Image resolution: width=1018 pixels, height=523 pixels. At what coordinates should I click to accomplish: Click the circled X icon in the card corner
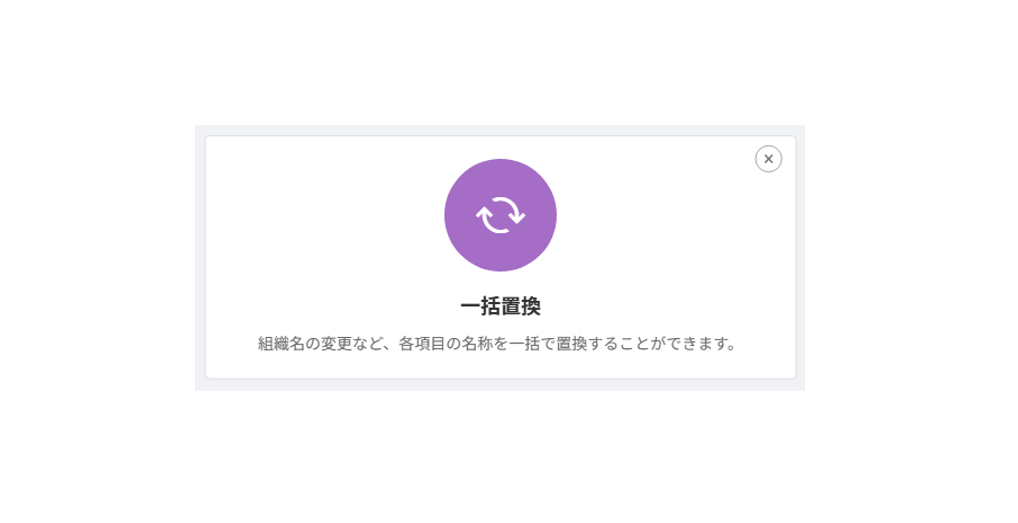[x=768, y=159]
